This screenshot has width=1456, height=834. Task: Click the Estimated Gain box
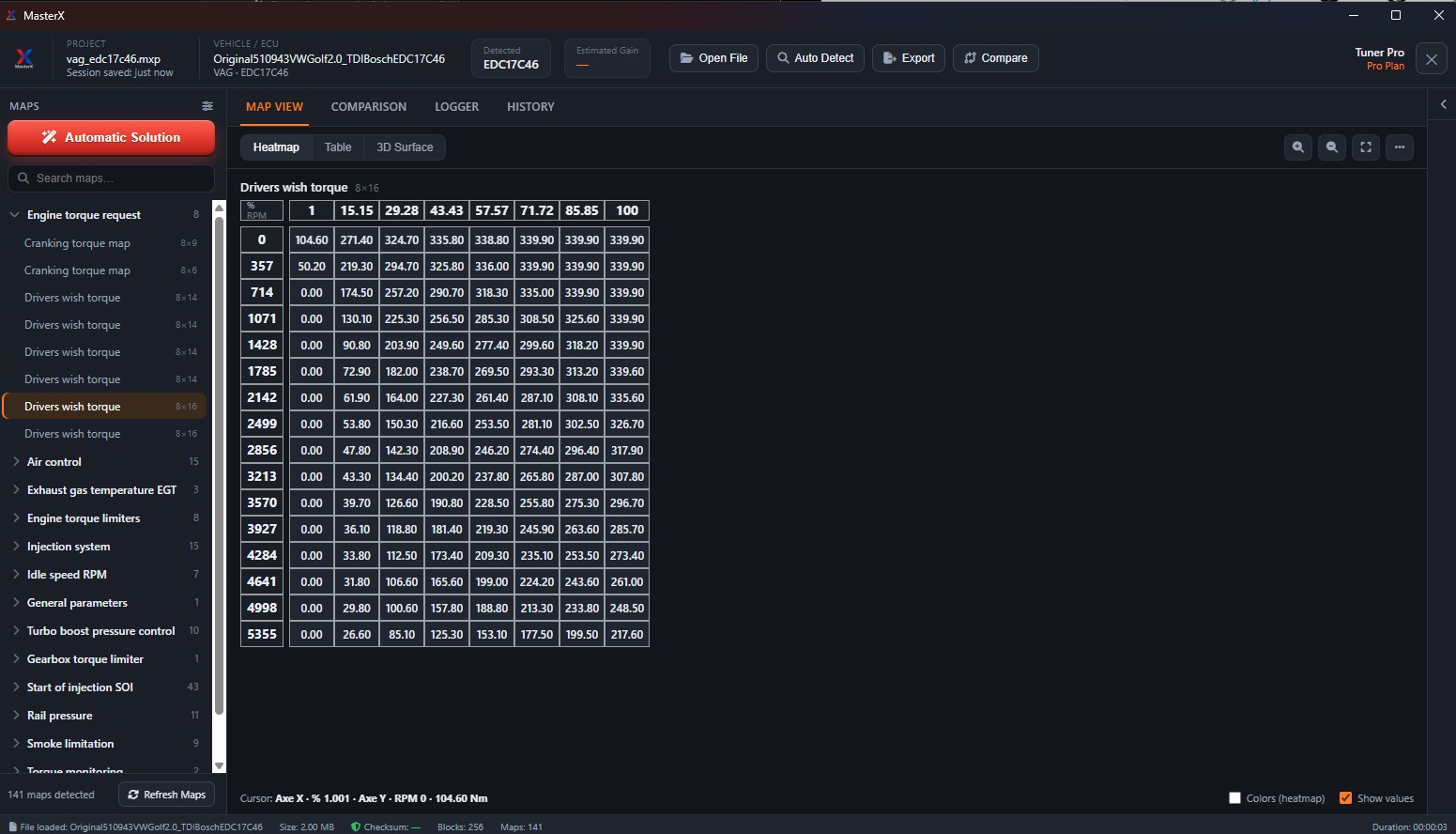click(607, 58)
